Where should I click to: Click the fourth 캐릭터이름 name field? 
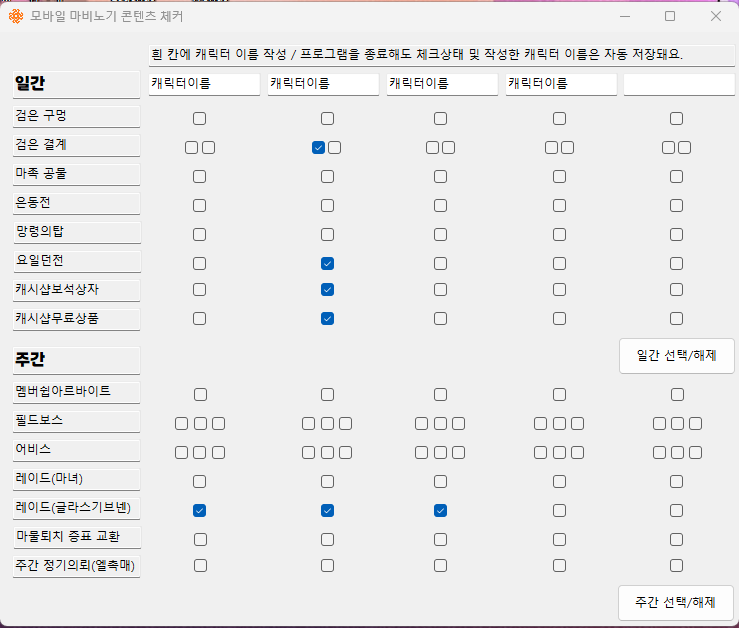tap(561, 84)
